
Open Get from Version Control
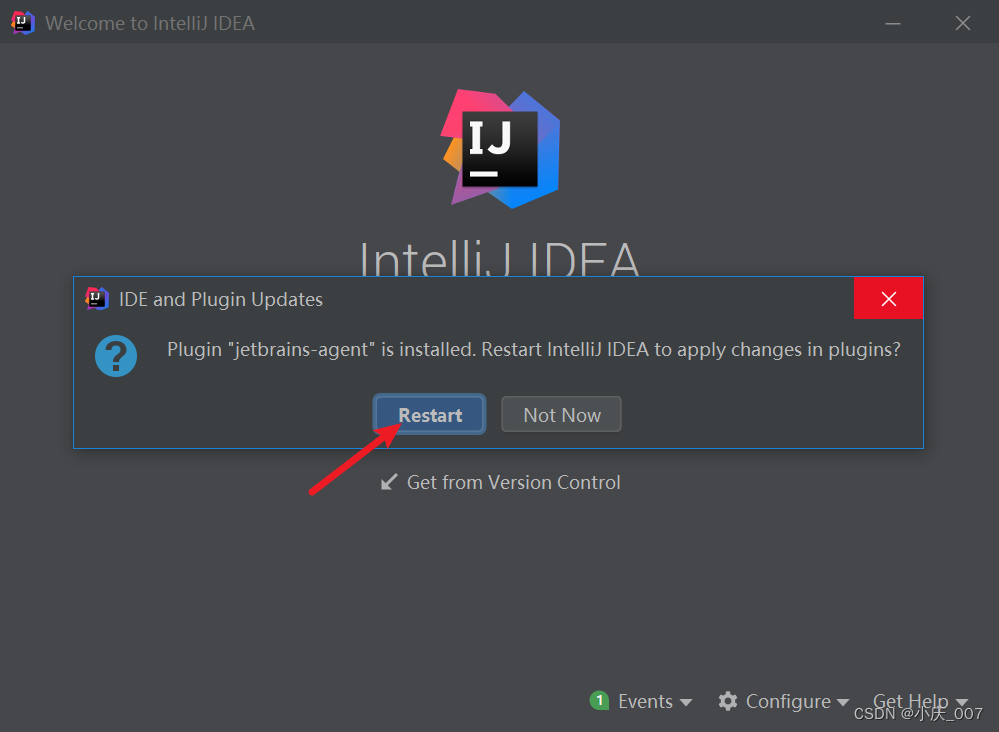point(513,482)
